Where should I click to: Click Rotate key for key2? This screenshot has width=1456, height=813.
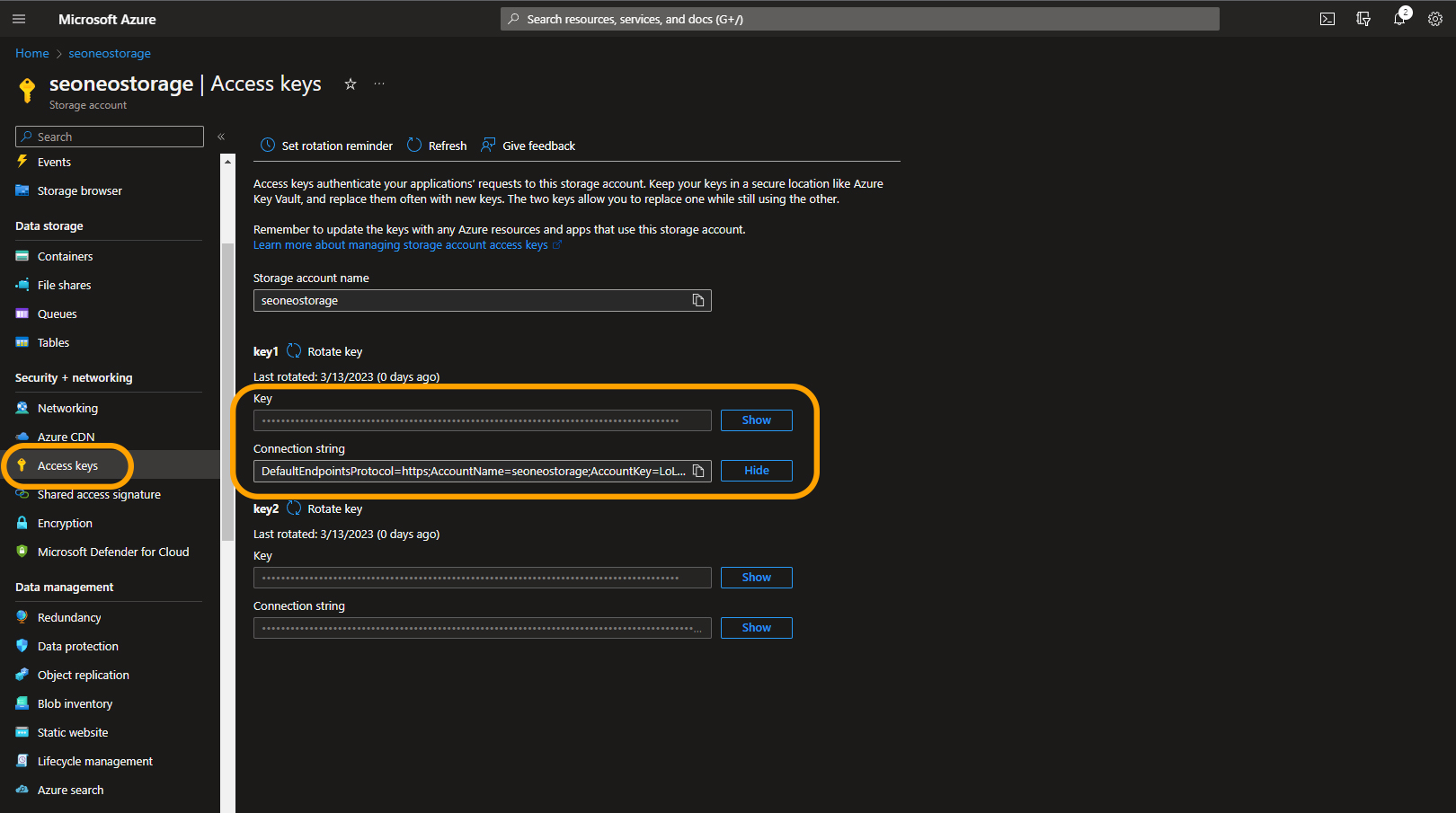click(x=325, y=509)
